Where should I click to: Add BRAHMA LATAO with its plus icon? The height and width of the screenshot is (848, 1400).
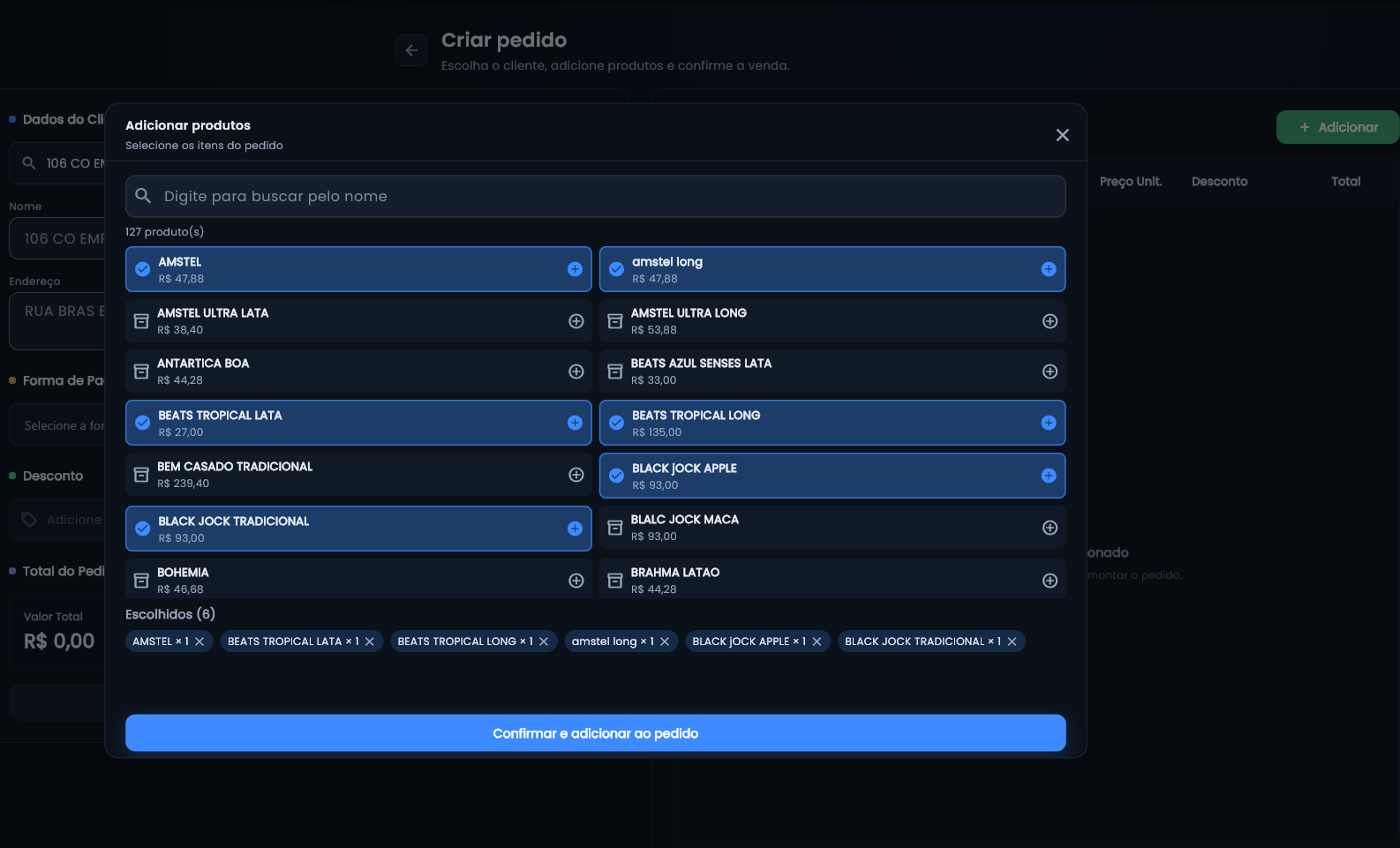pyautogui.click(x=1050, y=581)
